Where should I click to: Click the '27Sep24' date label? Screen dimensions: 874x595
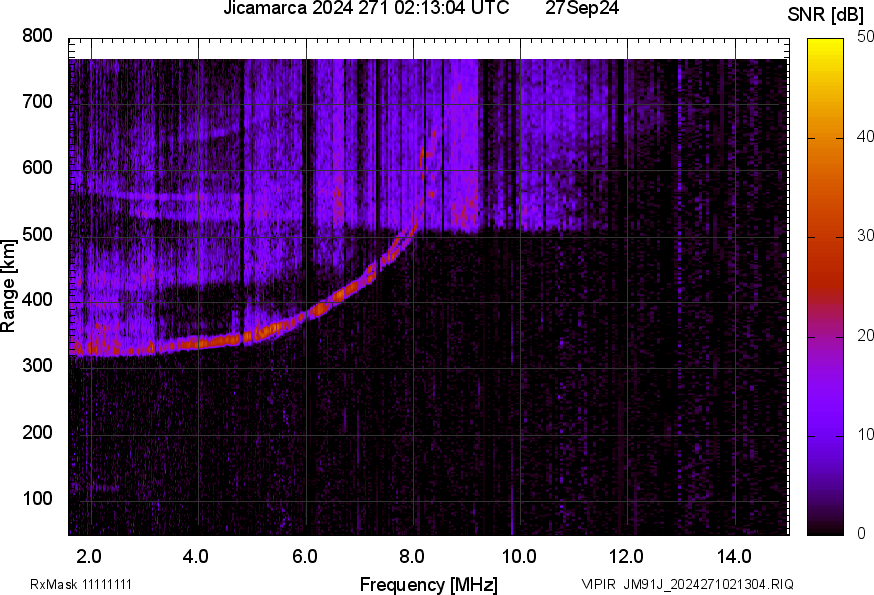pyautogui.click(x=582, y=8)
